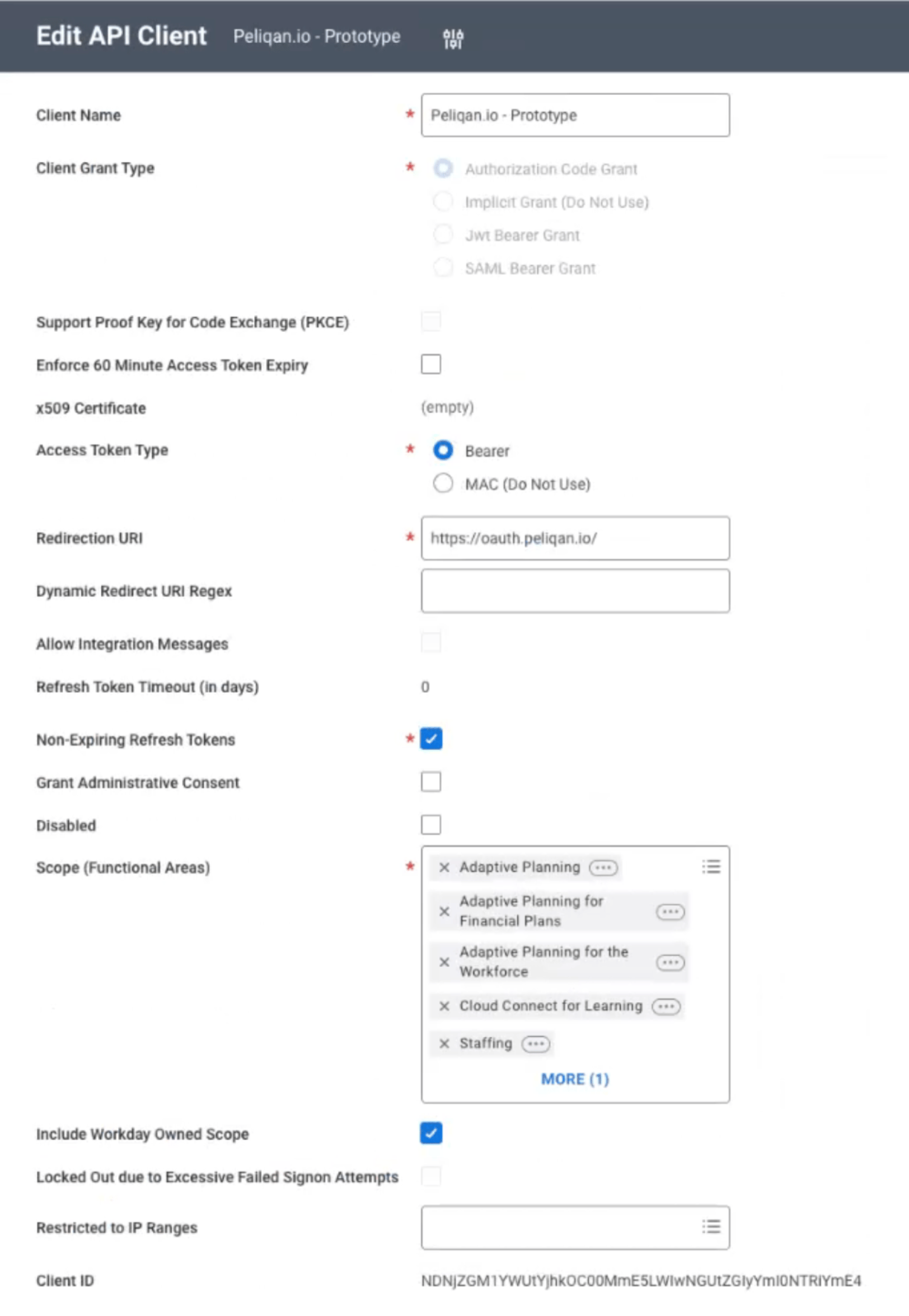Select Authorization Code Grant radio button

tap(443, 168)
